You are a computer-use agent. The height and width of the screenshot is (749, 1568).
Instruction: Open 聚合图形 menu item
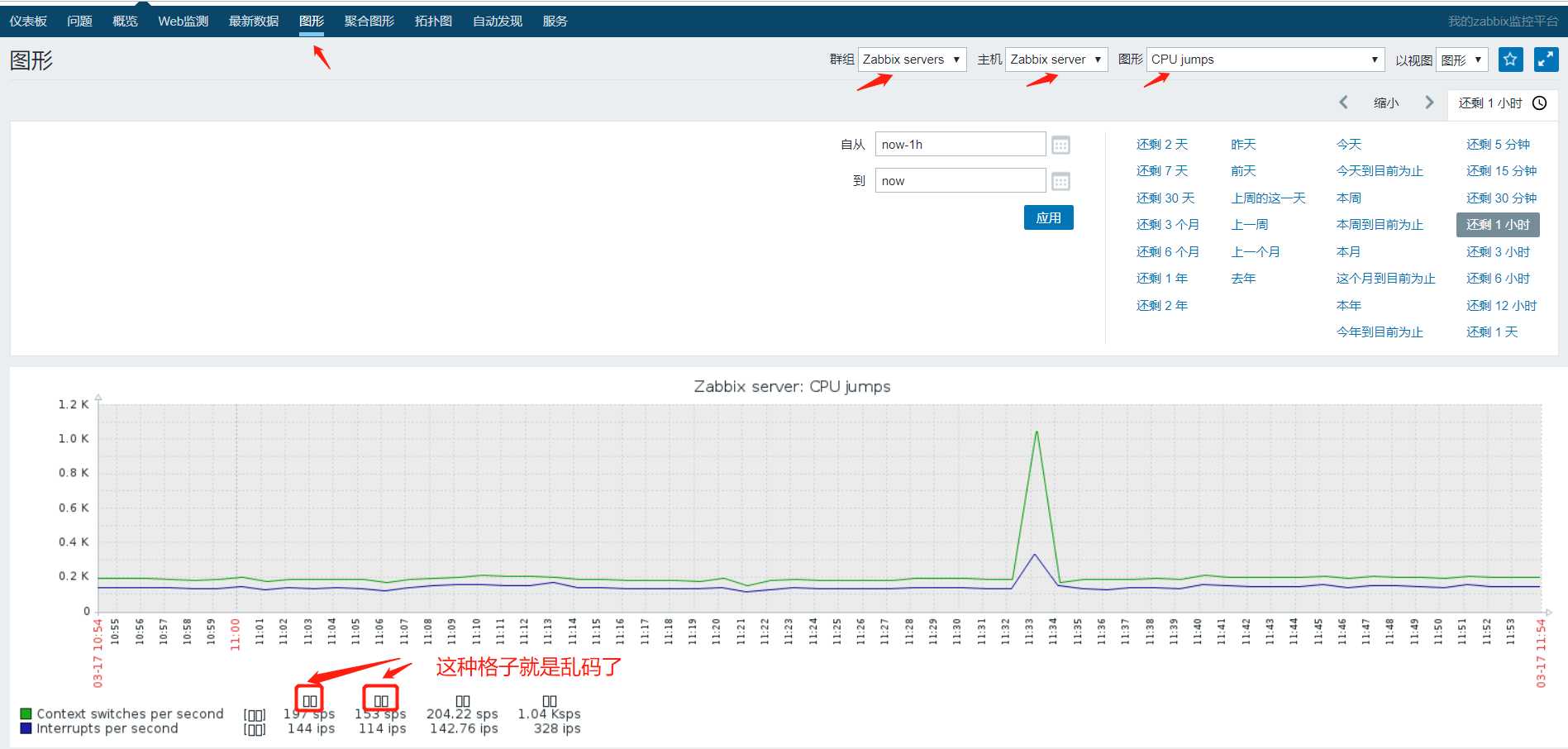[369, 21]
